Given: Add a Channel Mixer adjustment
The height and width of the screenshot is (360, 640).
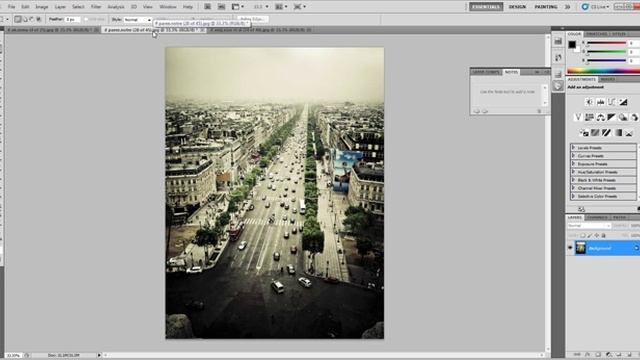Looking at the screenshot, I should (x=634, y=118).
